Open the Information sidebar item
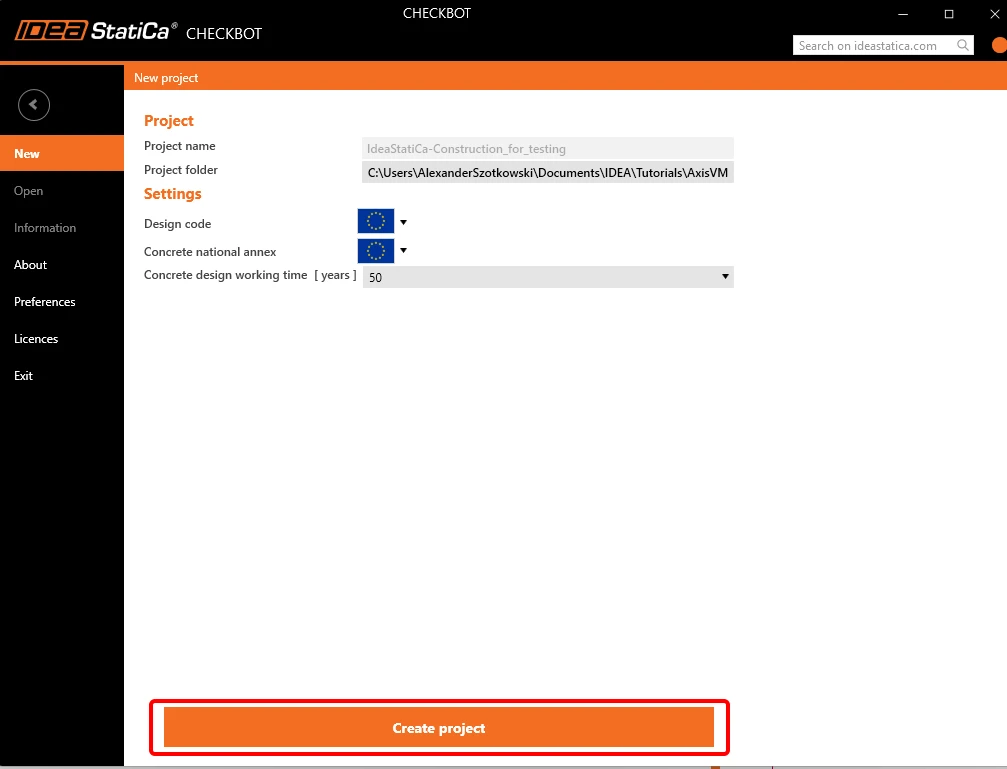Screen dimensions: 1007x769 point(62,227)
